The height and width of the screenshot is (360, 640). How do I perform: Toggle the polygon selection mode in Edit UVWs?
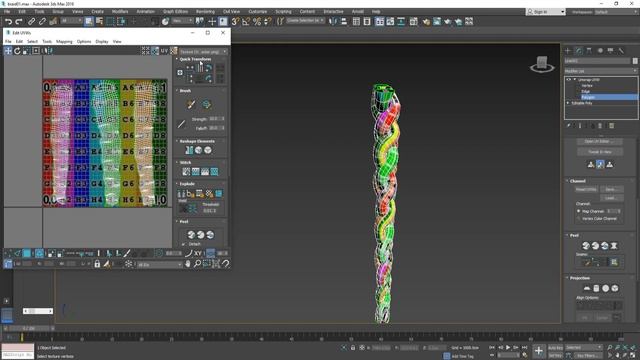pyautogui.click(x=27, y=253)
